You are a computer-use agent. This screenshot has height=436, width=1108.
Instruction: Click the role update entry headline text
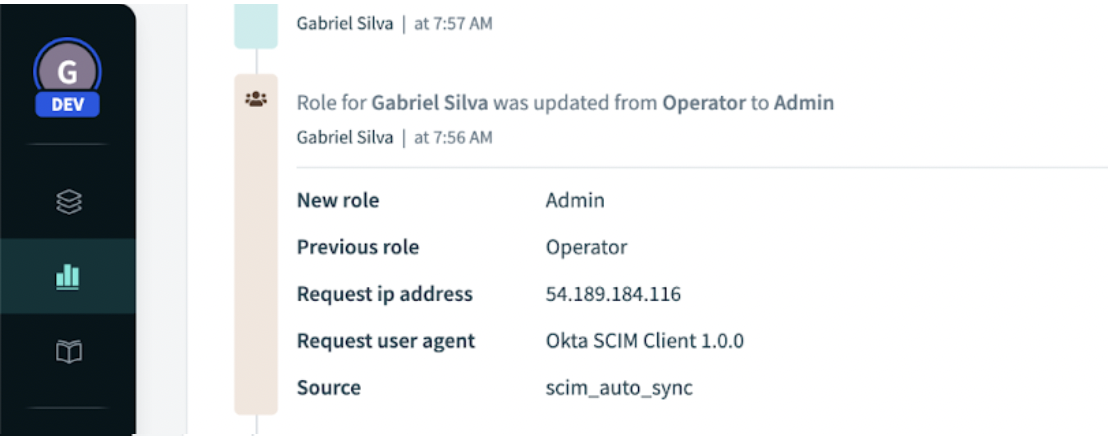coord(565,102)
